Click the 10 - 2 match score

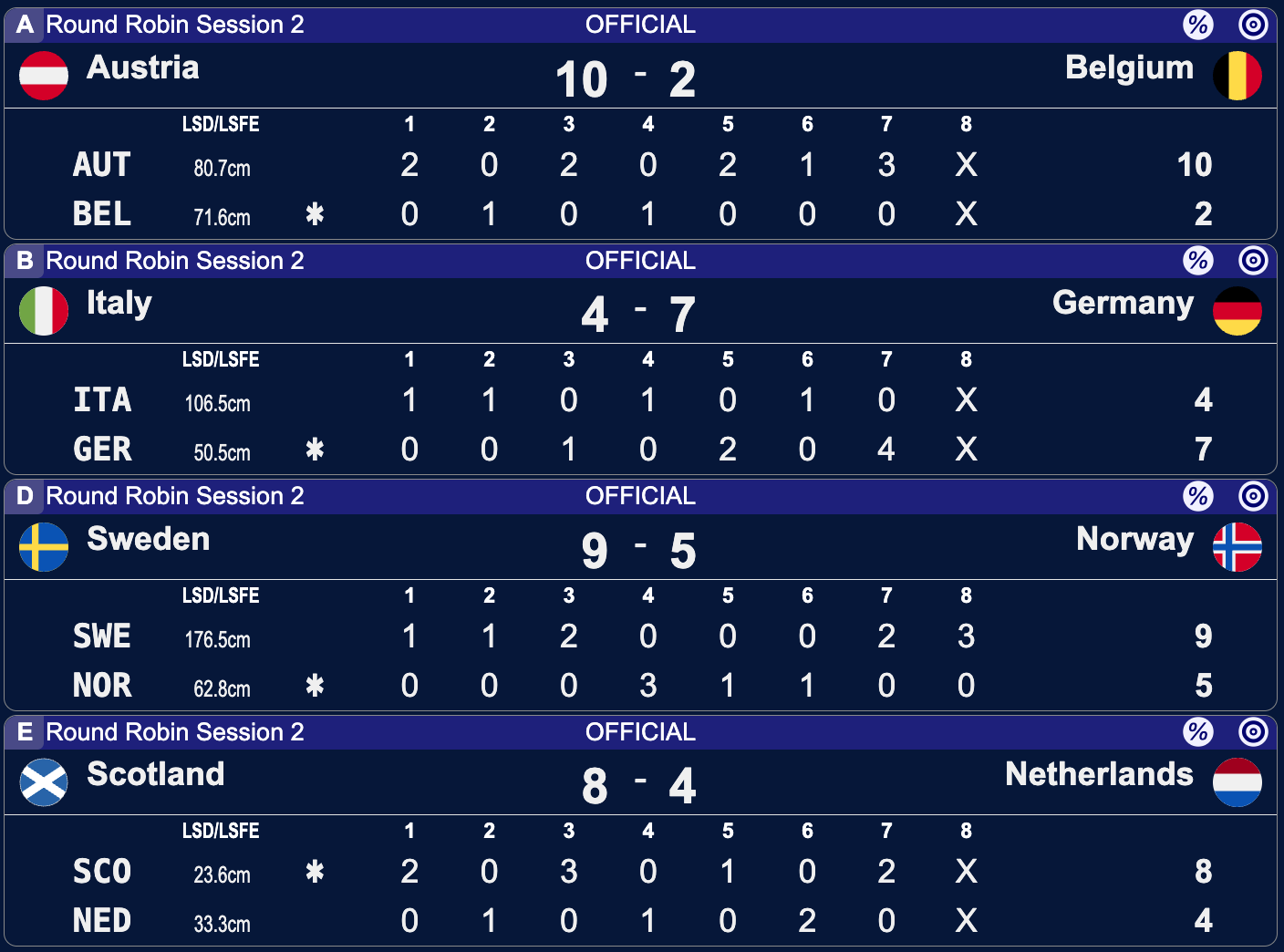click(x=626, y=79)
